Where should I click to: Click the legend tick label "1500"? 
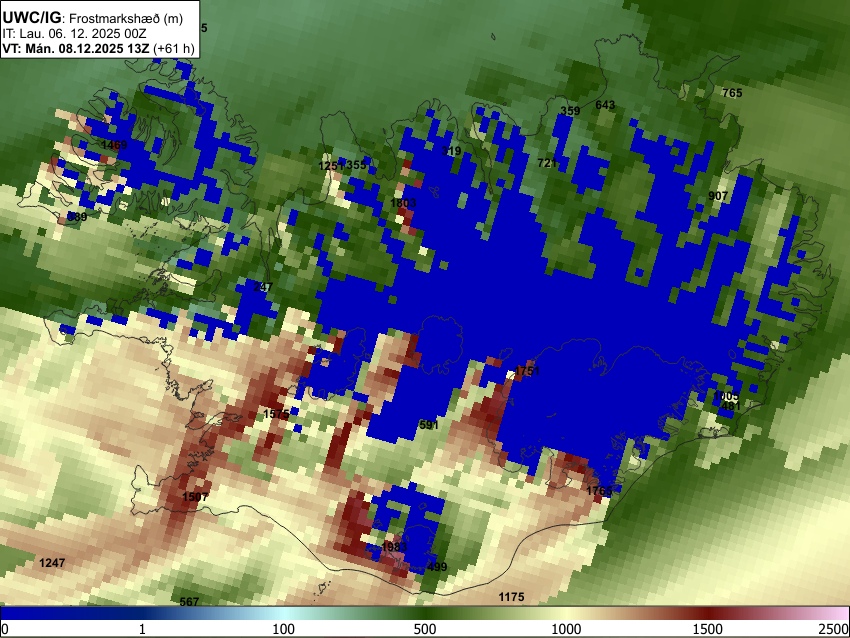(708, 629)
